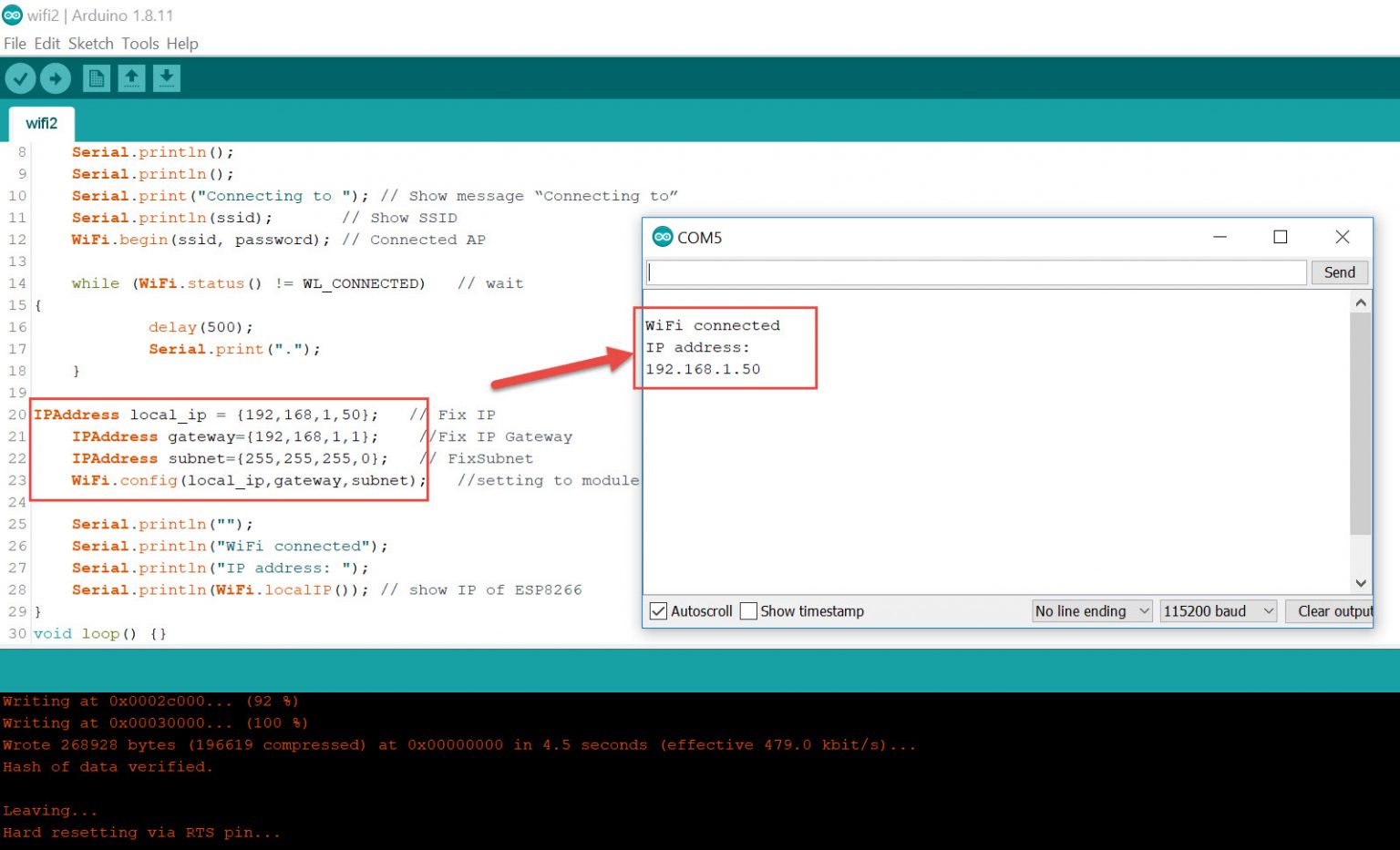Open the No line ending dropdown
Screen dimensions: 1400x850
1091,610
